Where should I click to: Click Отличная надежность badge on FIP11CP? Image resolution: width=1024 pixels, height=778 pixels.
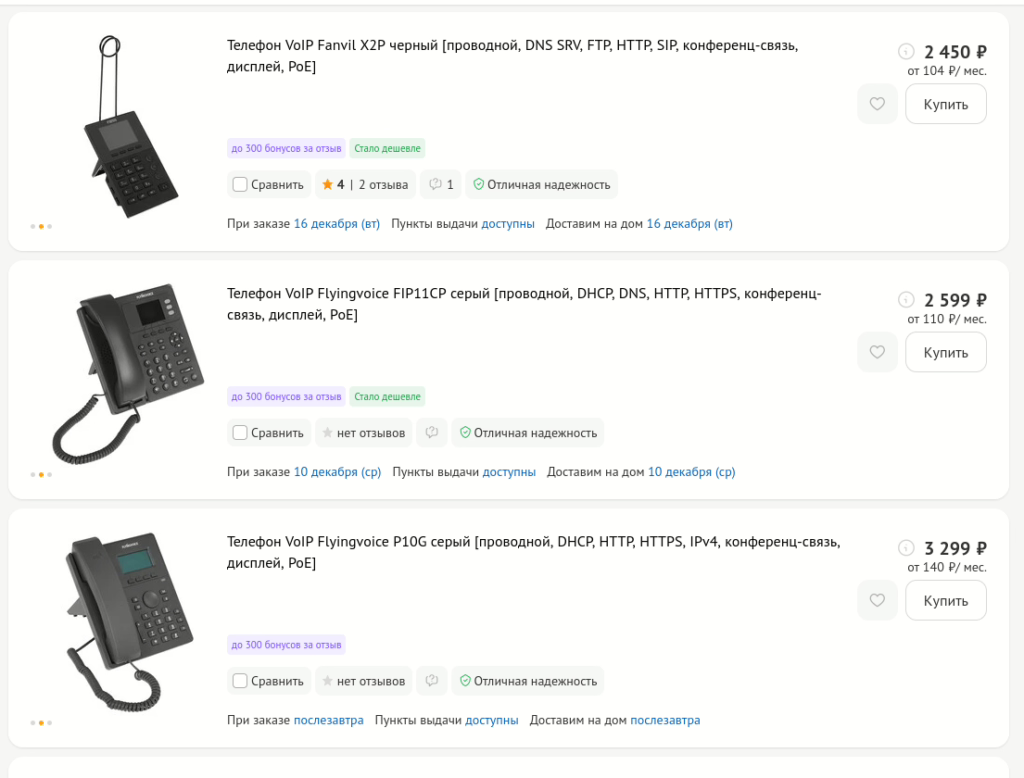[528, 433]
